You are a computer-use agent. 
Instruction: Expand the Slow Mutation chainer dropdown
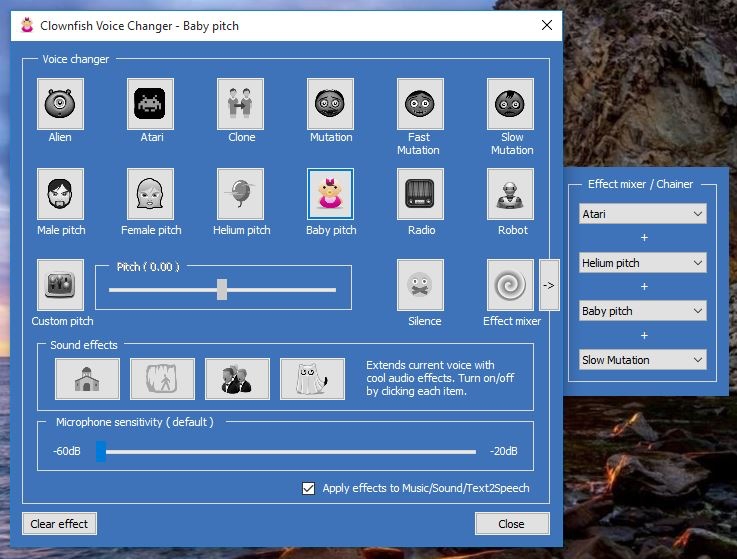tap(643, 360)
